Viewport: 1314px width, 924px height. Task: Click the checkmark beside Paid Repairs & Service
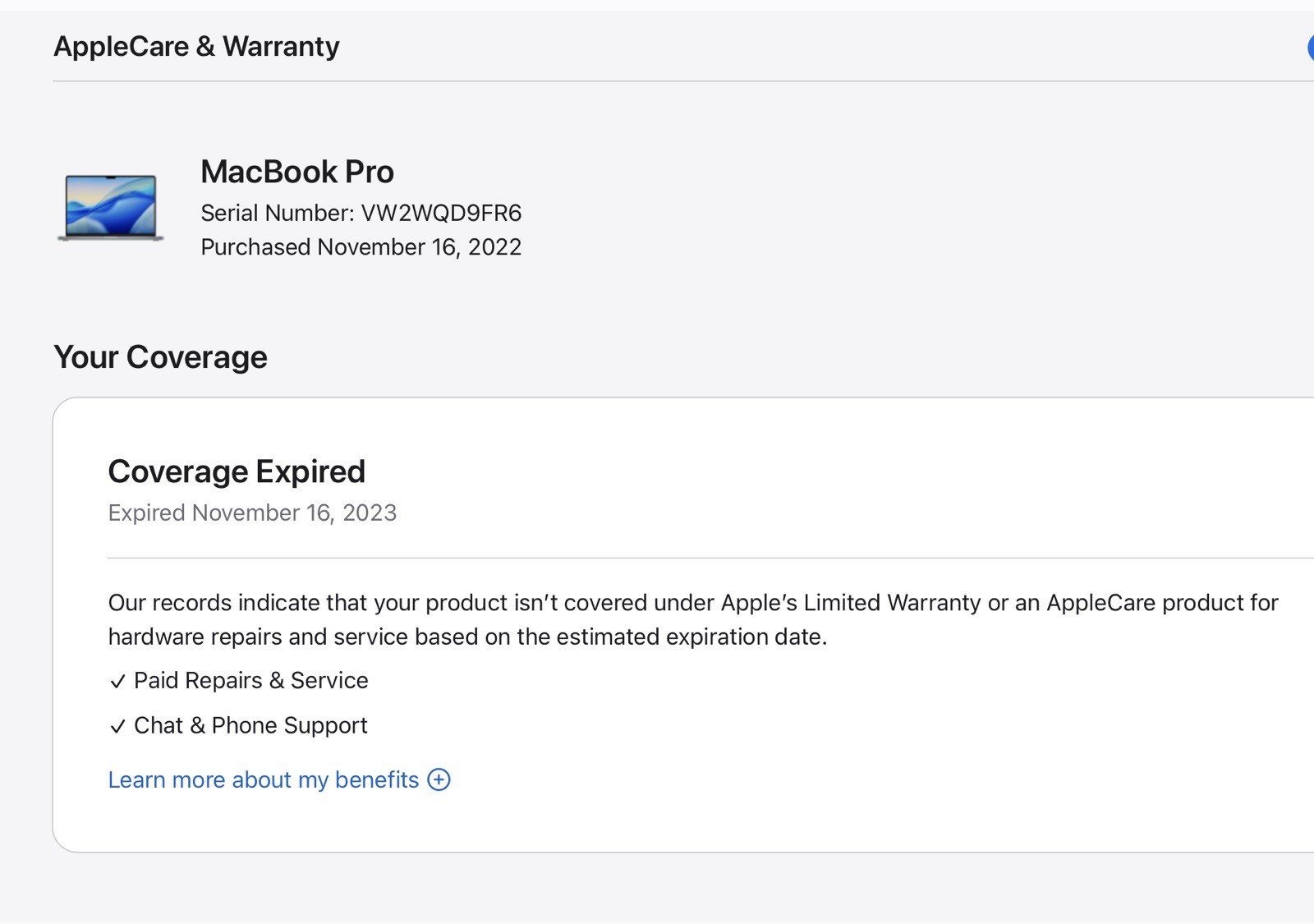click(117, 682)
